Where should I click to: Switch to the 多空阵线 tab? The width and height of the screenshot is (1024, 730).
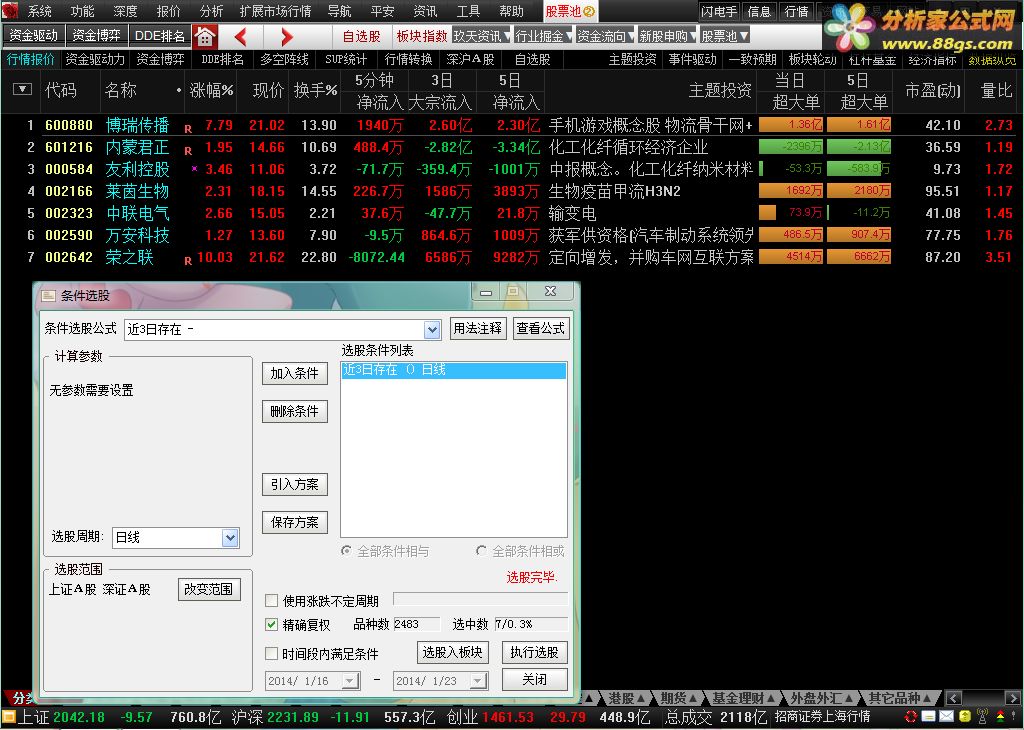(284, 59)
